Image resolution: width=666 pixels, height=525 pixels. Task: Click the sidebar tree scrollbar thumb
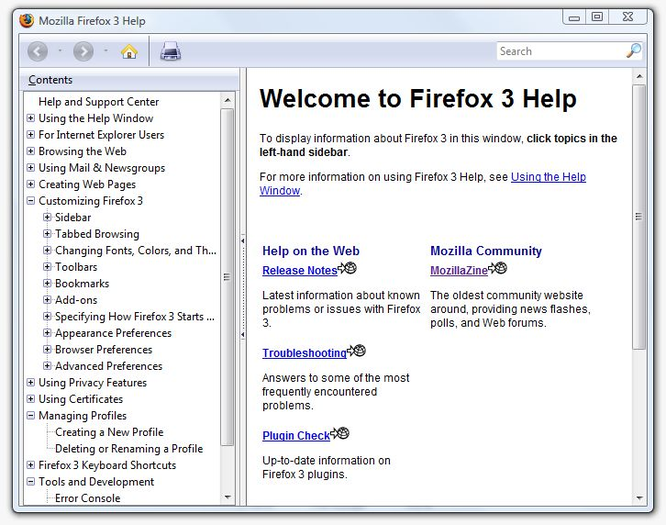pos(228,277)
